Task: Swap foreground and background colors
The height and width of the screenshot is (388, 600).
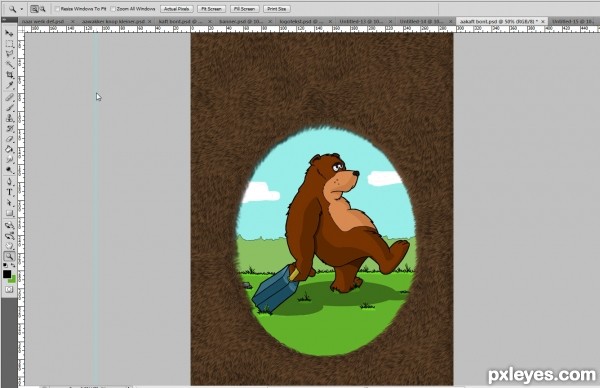Action: coord(13,265)
